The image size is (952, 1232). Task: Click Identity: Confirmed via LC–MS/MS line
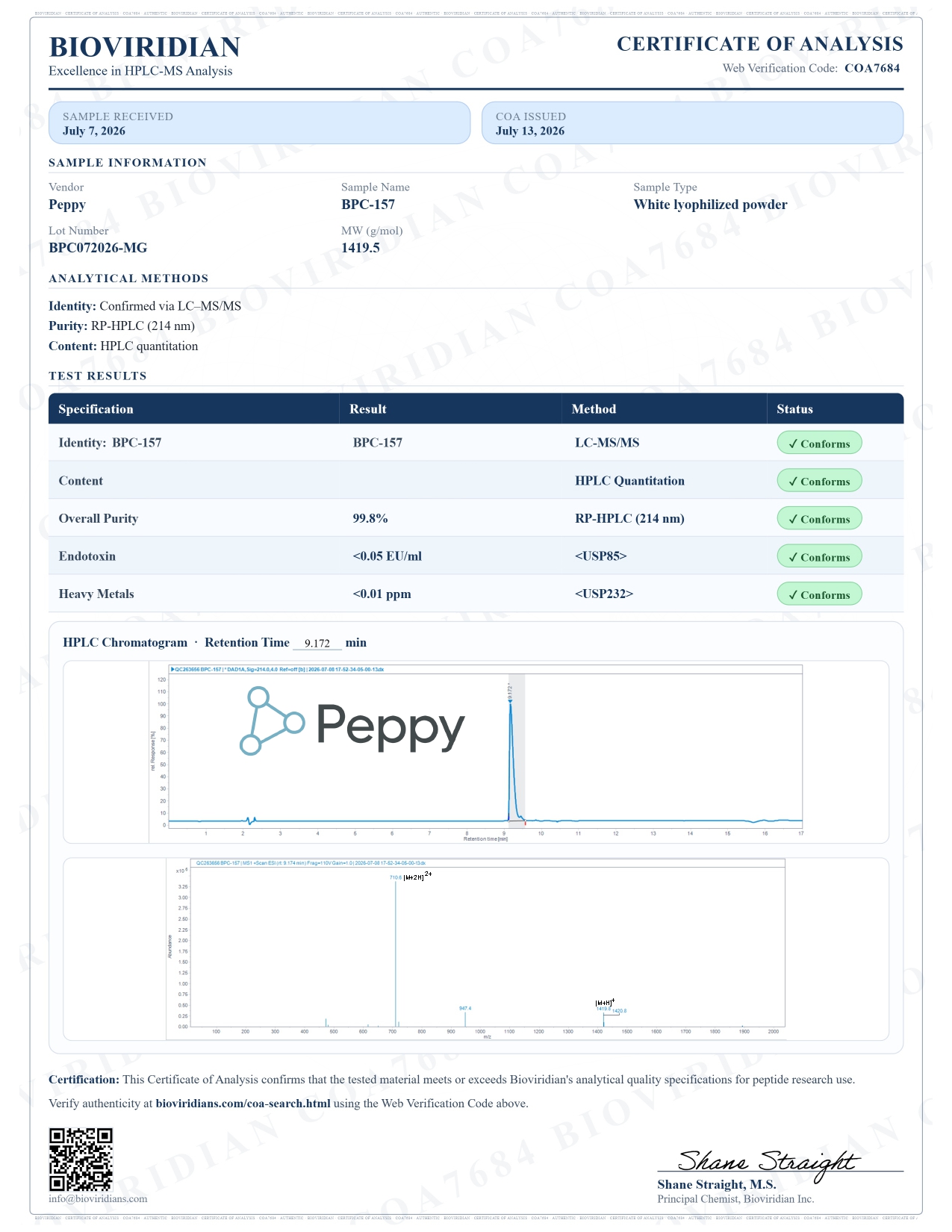pos(145,306)
